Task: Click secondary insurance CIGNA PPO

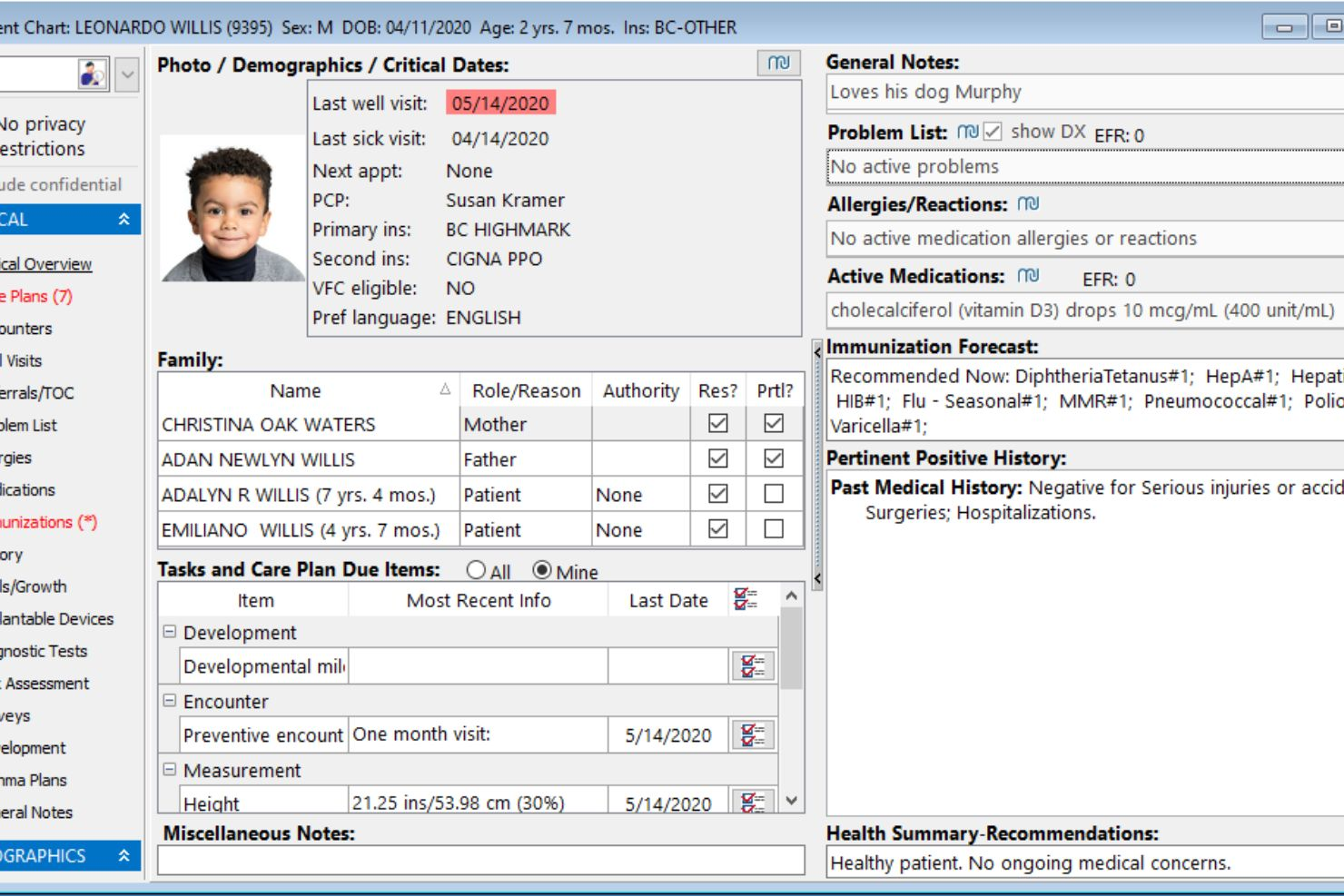Action: point(494,259)
